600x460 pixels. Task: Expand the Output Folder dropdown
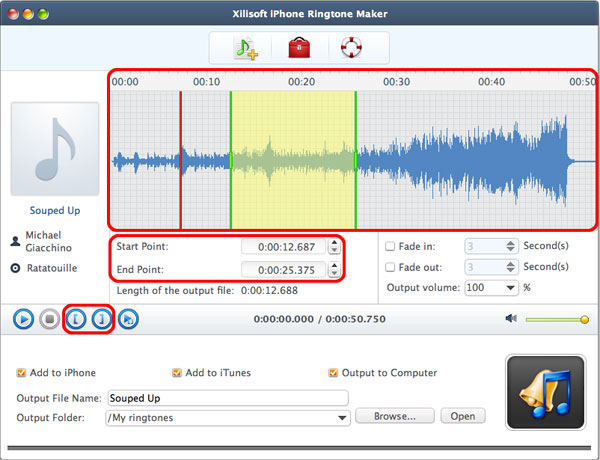[x=342, y=418]
